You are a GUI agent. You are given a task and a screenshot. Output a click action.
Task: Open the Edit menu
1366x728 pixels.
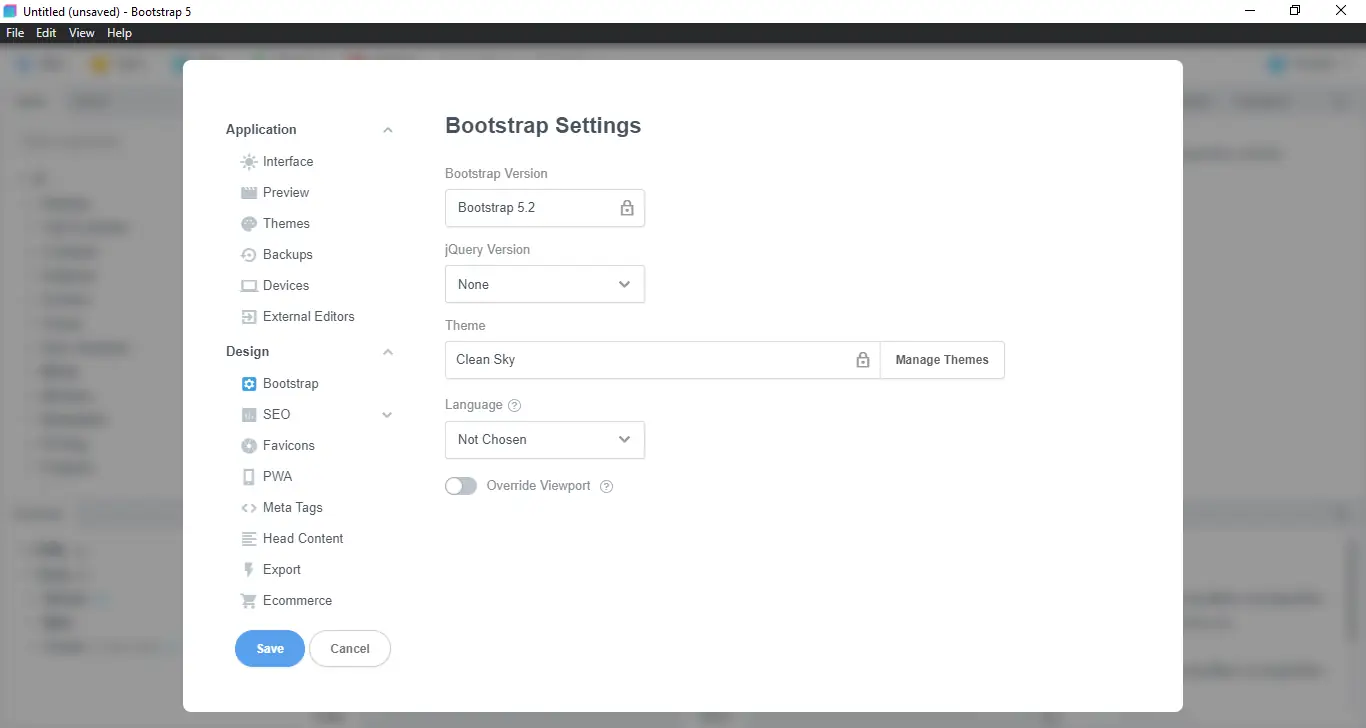(x=45, y=32)
